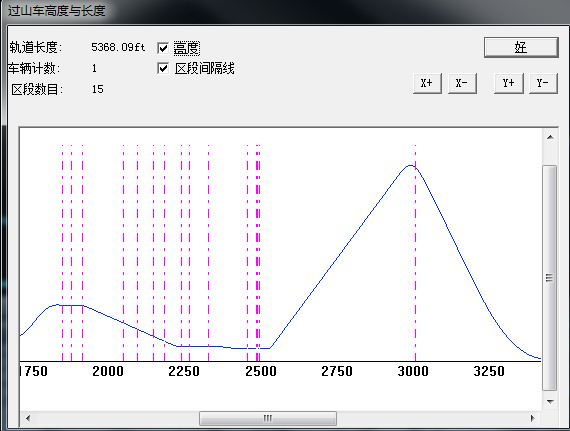Click the vertical scrollbar thumb
The width and height of the screenshot is (570, 431).
click(550, 278)
